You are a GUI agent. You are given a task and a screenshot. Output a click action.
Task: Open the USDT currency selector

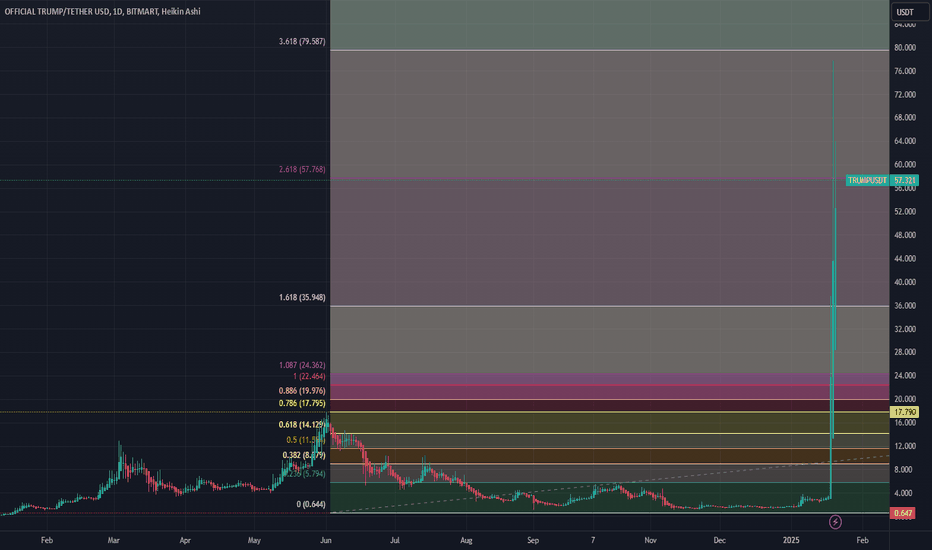909,12
